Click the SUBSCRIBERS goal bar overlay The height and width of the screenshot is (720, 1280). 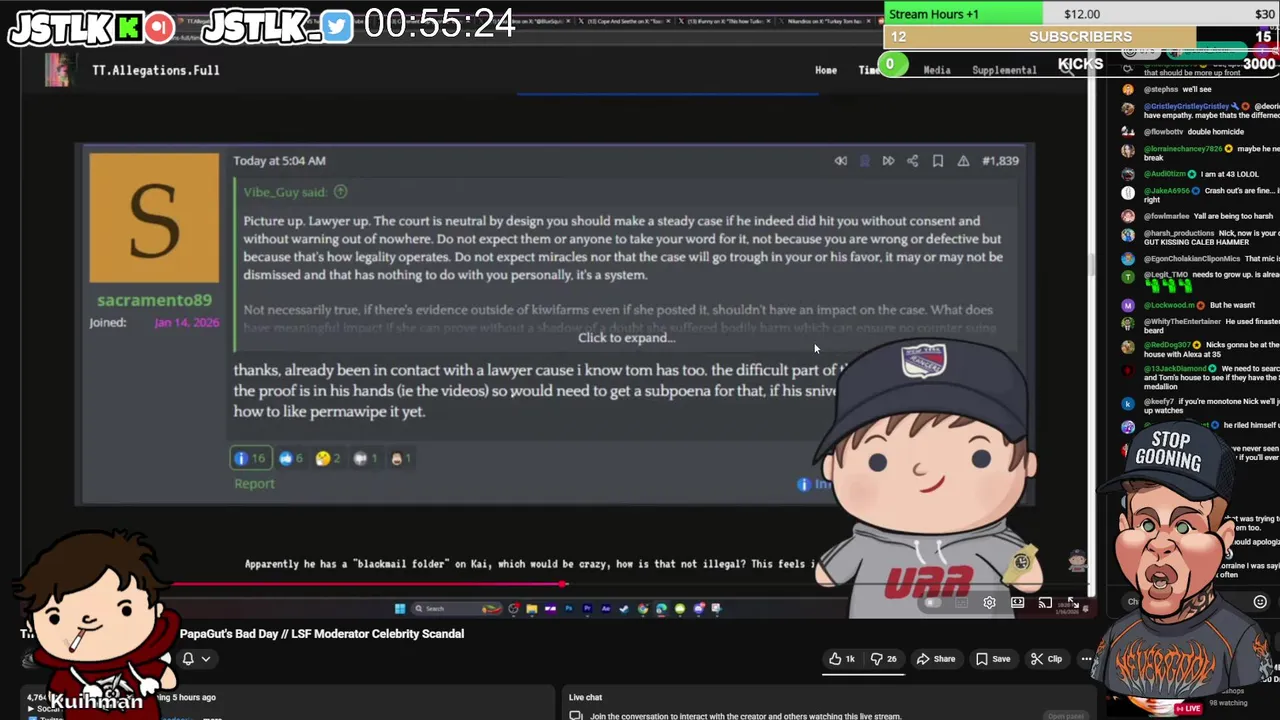tap(1081, 37)
